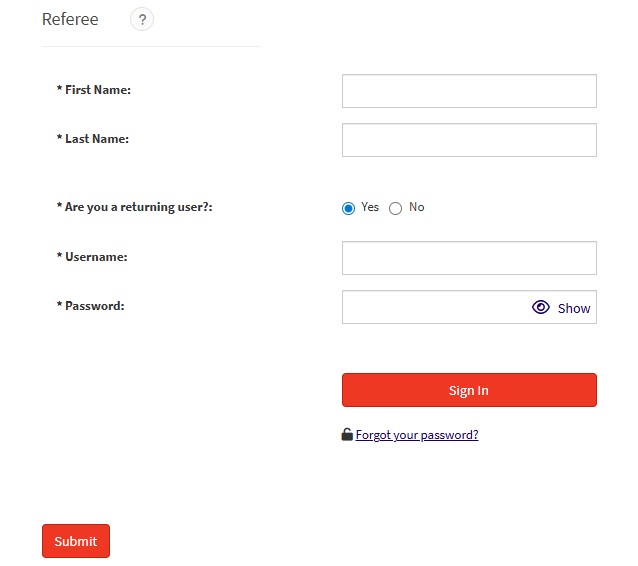Screen dimensions: 638x566
Task: Click the eye icon in Password field
Action: pyautogui.click(x=540, y=307)
